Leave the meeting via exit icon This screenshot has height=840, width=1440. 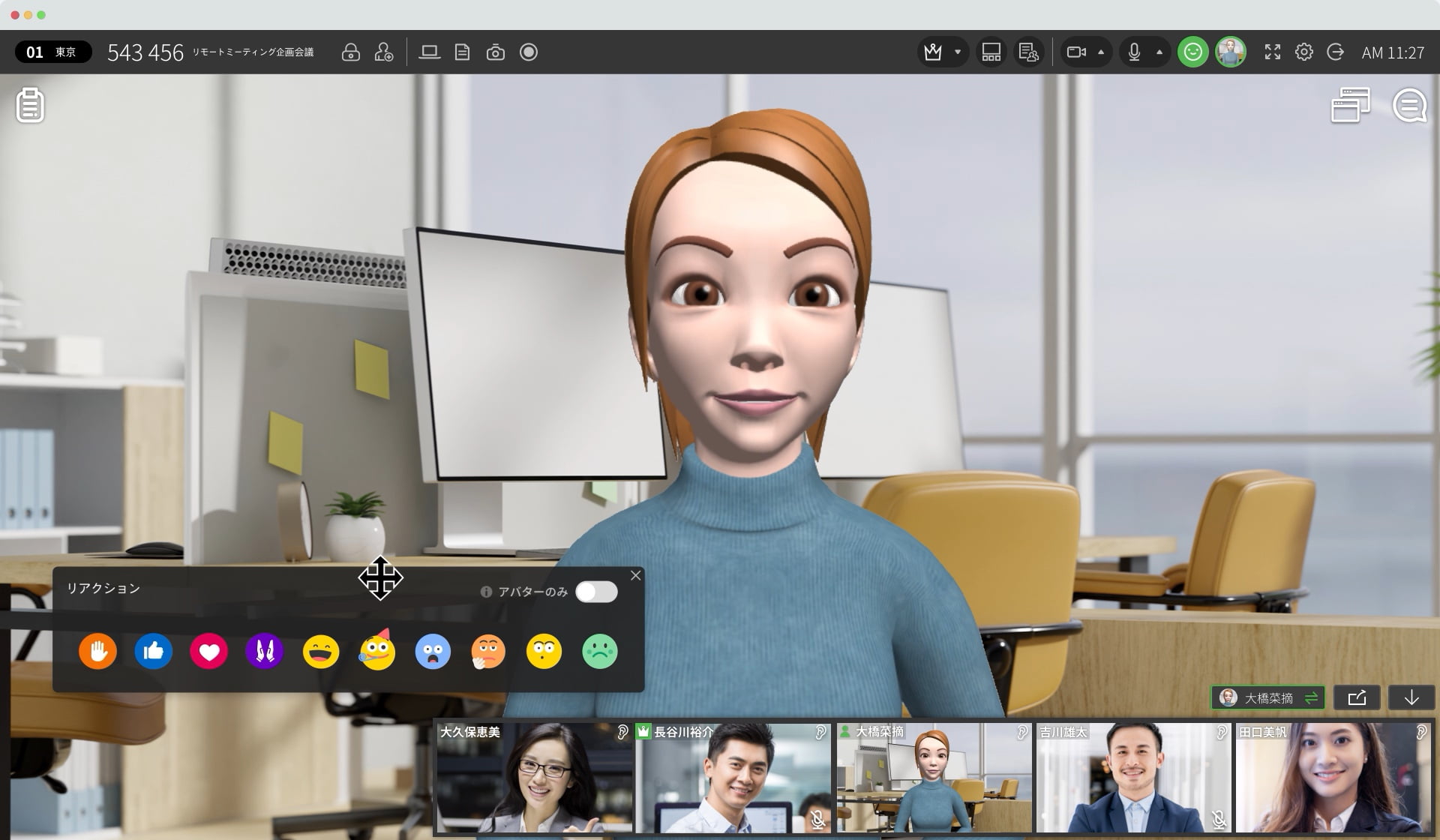[1336, 52]
